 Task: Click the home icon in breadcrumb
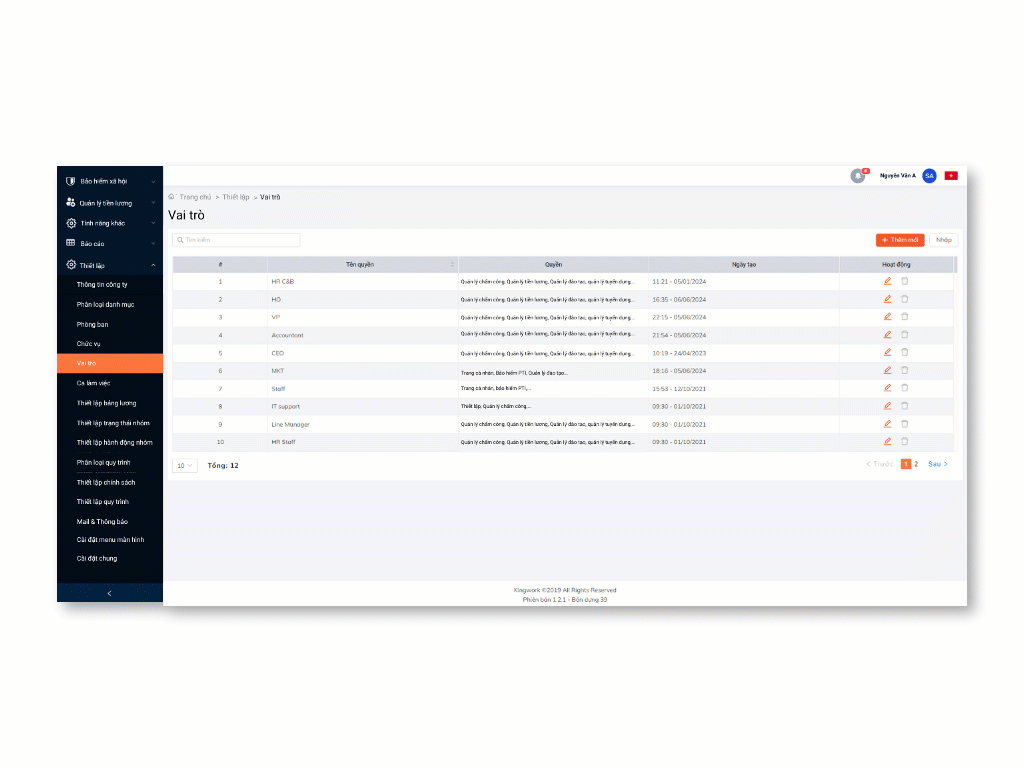pos(171,197)
